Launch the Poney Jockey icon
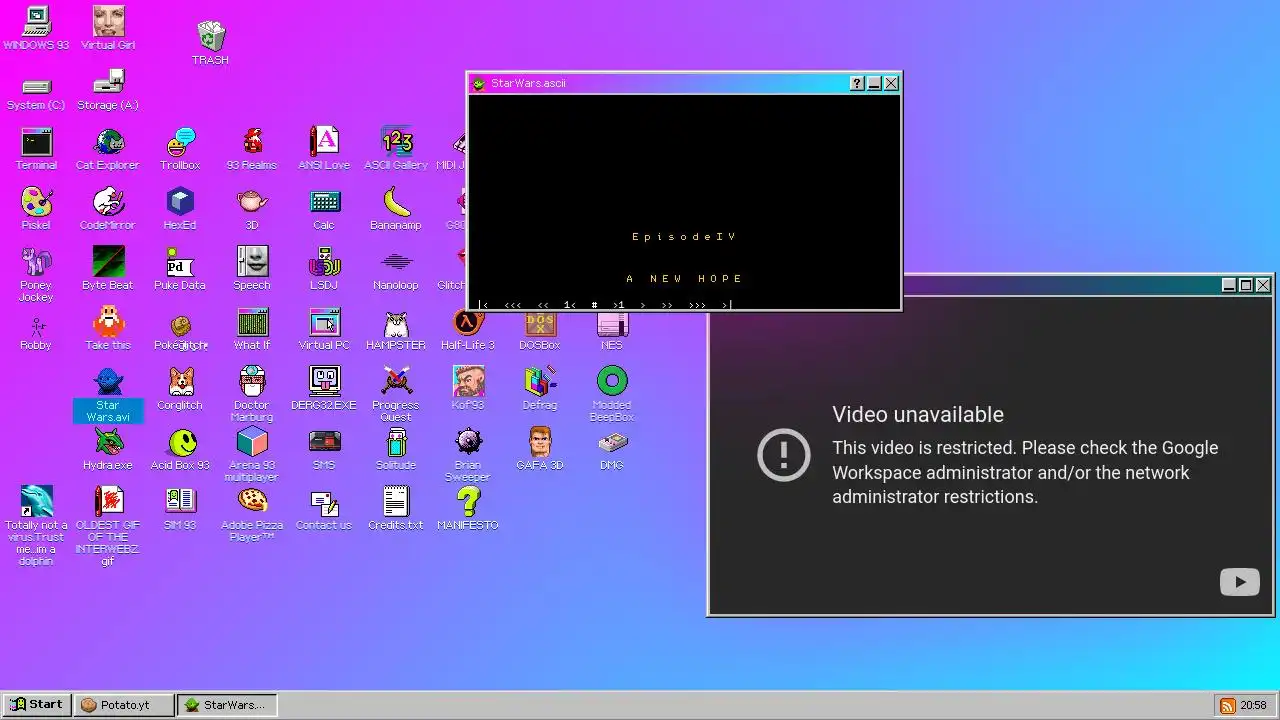The width and height of the screenshot is (1280, 720). pos(36,275)
